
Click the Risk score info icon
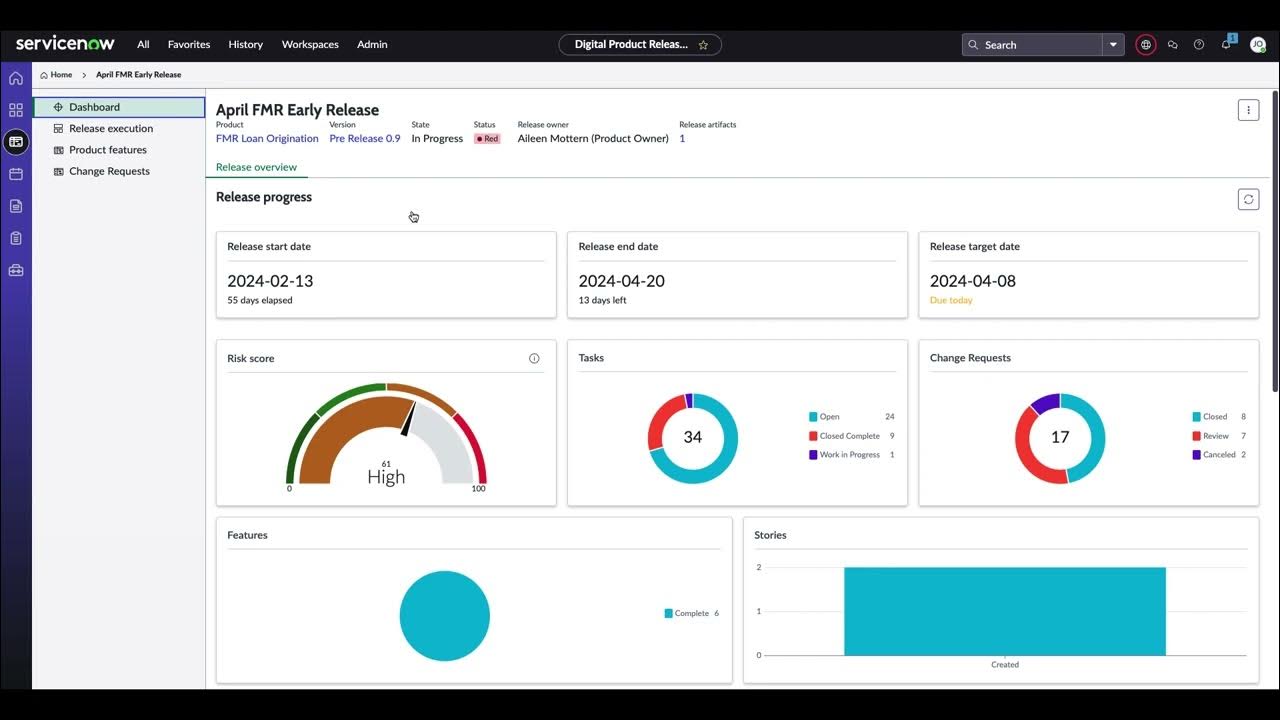tap(534, 357)
